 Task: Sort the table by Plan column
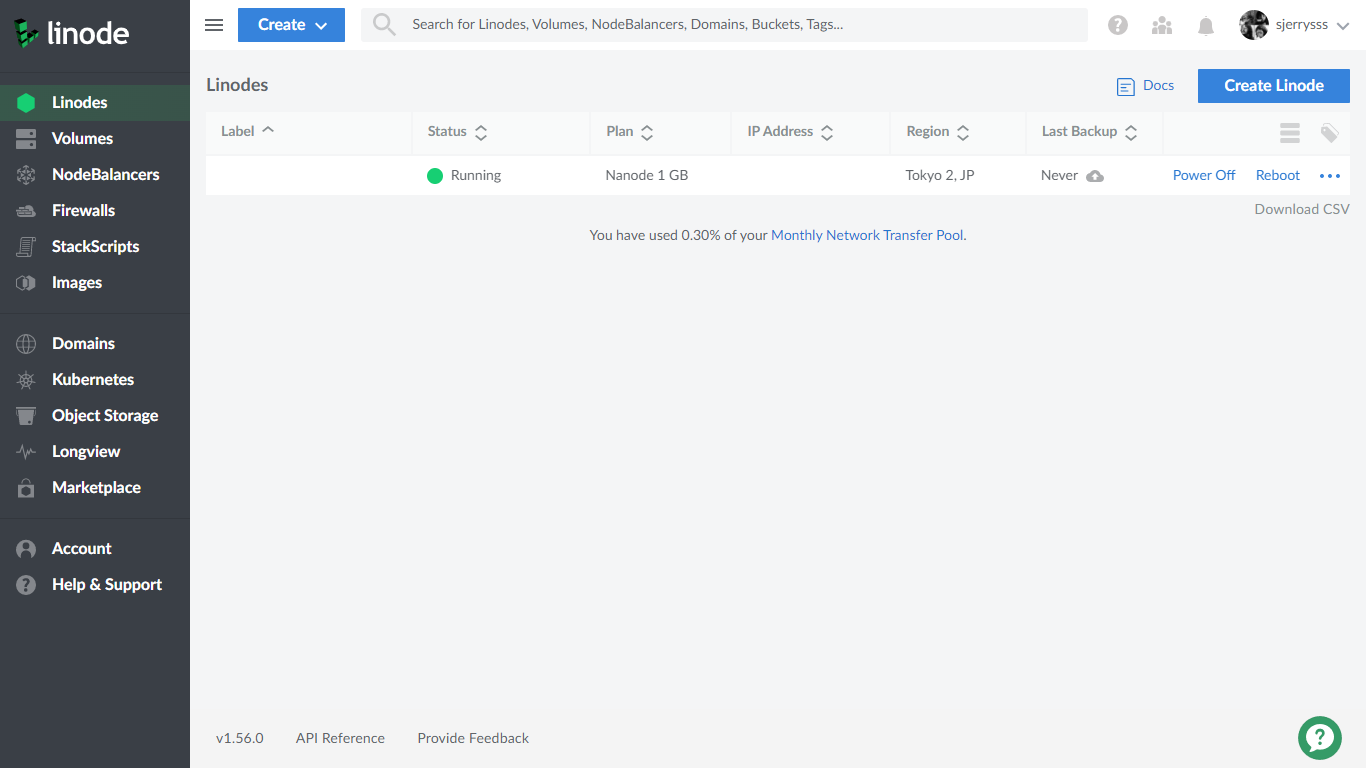[630, 131]
